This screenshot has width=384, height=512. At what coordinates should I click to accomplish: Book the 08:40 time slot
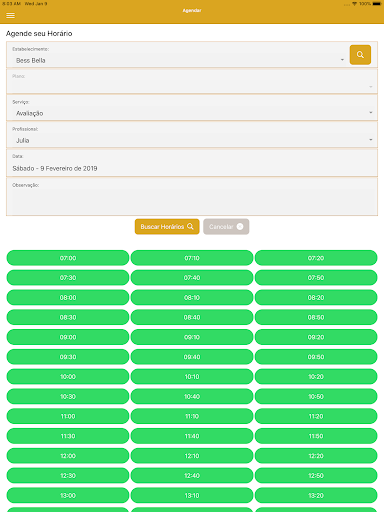tap(192, 317)
